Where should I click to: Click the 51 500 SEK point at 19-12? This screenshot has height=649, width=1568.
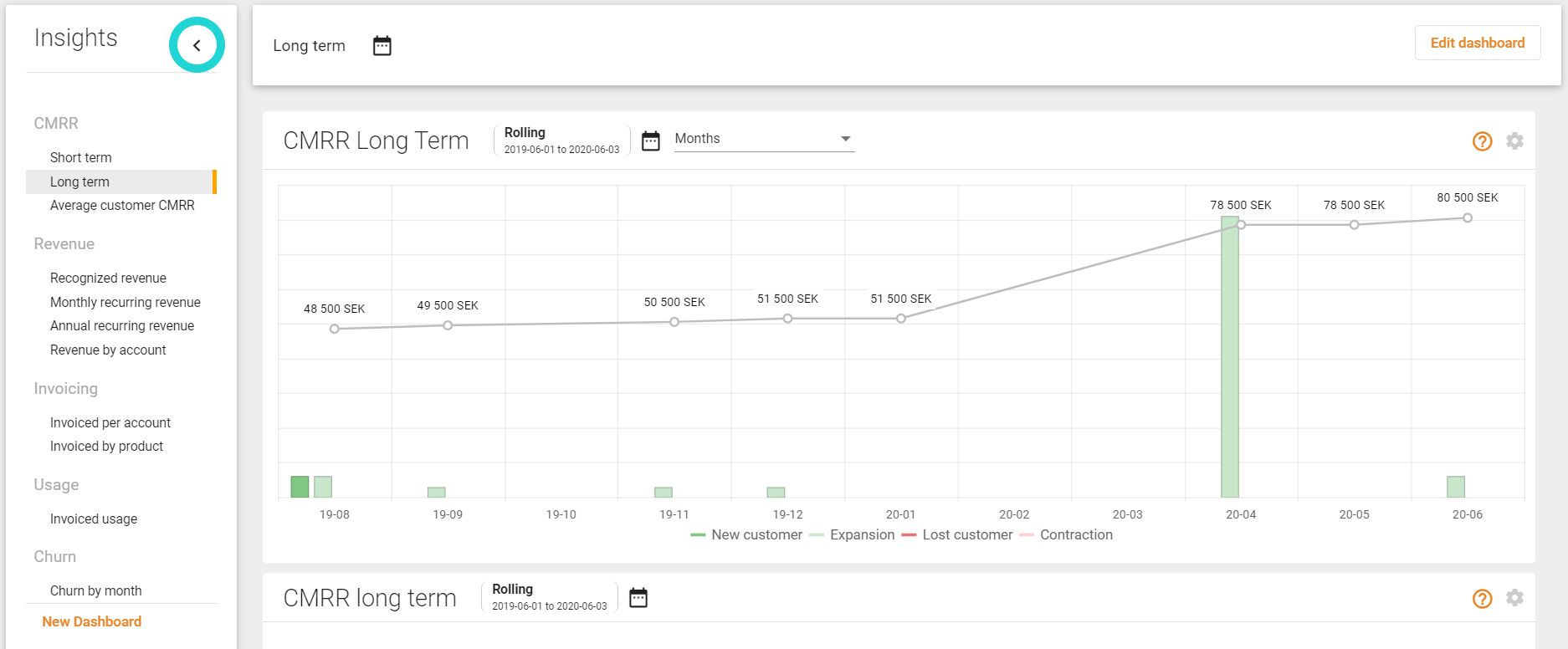pyautogui.click(x=787, y=319)
